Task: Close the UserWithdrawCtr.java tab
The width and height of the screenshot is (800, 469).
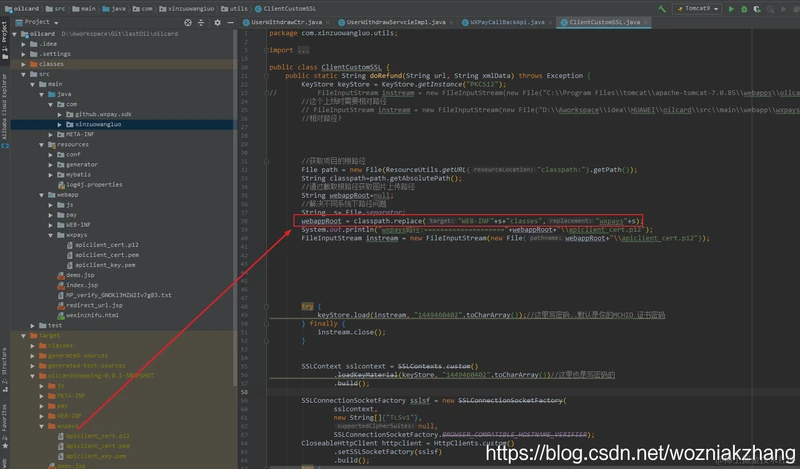Action: [328, 22]
